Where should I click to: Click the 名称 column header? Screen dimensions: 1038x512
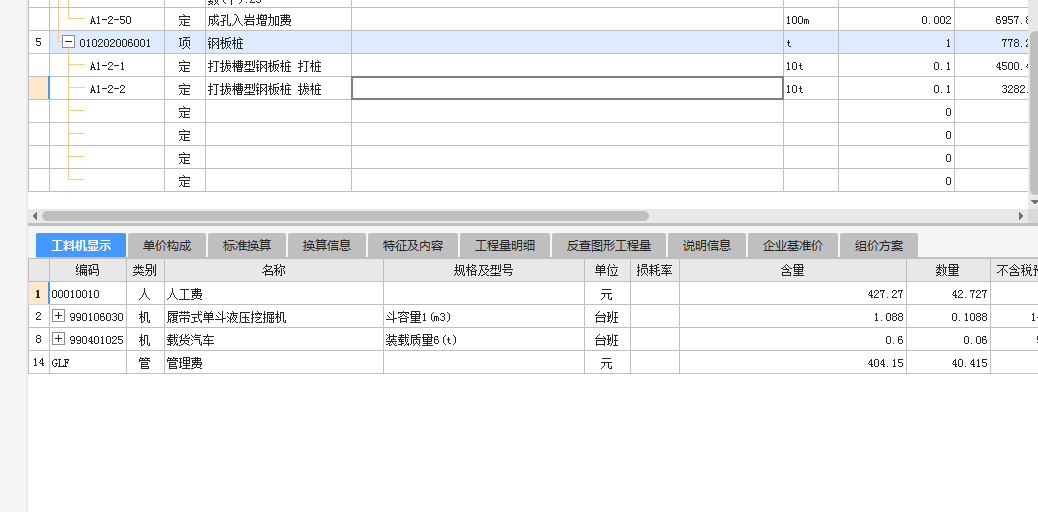pos(273,270)
